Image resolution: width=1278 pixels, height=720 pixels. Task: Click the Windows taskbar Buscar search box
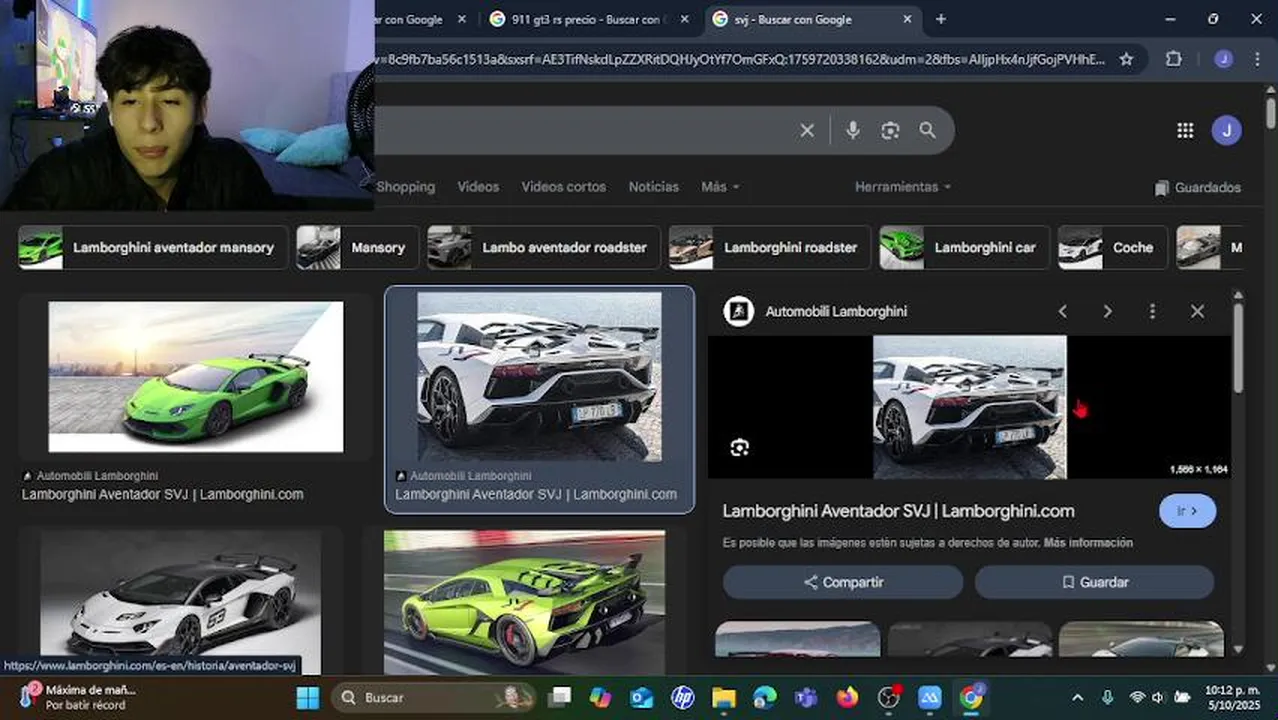click(434, 697)
